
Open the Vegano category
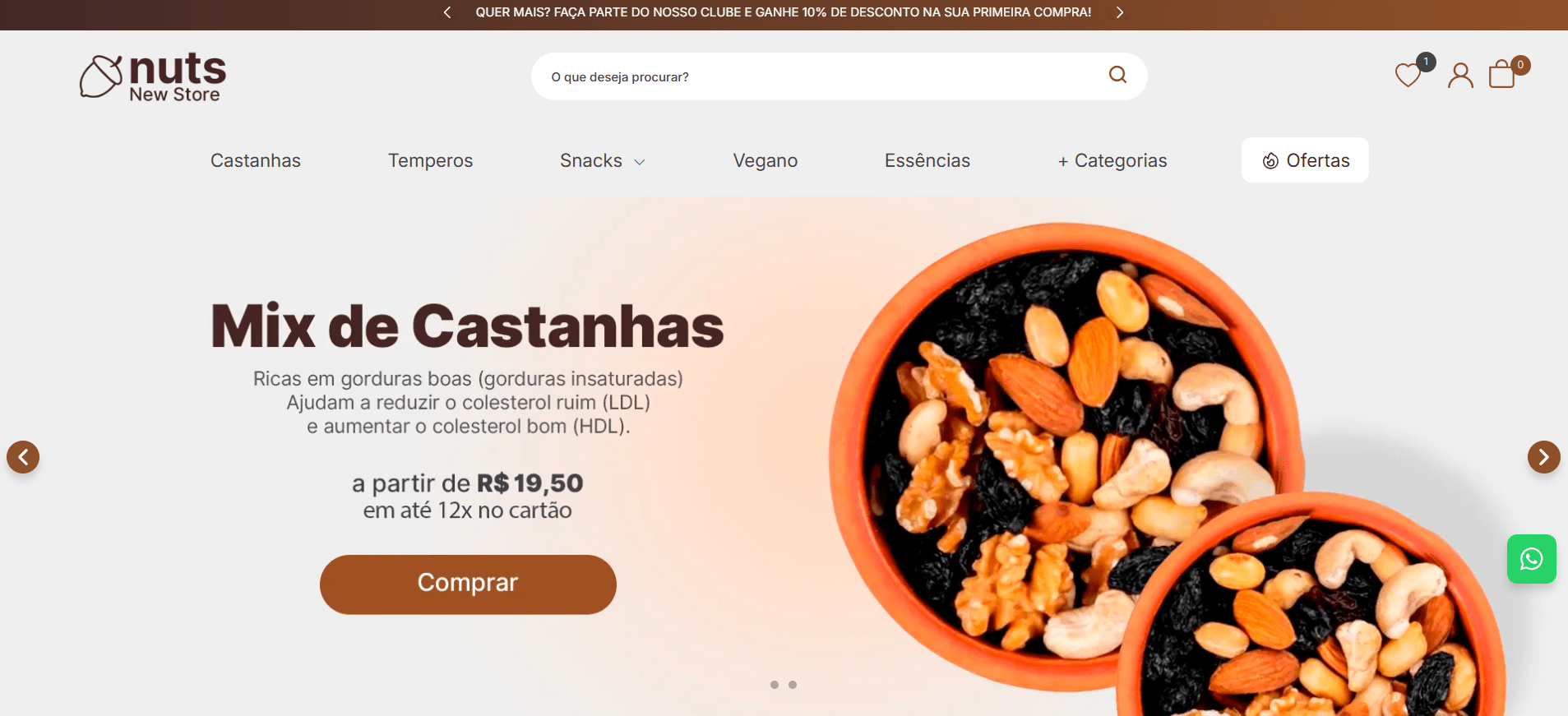pos(765,160)
